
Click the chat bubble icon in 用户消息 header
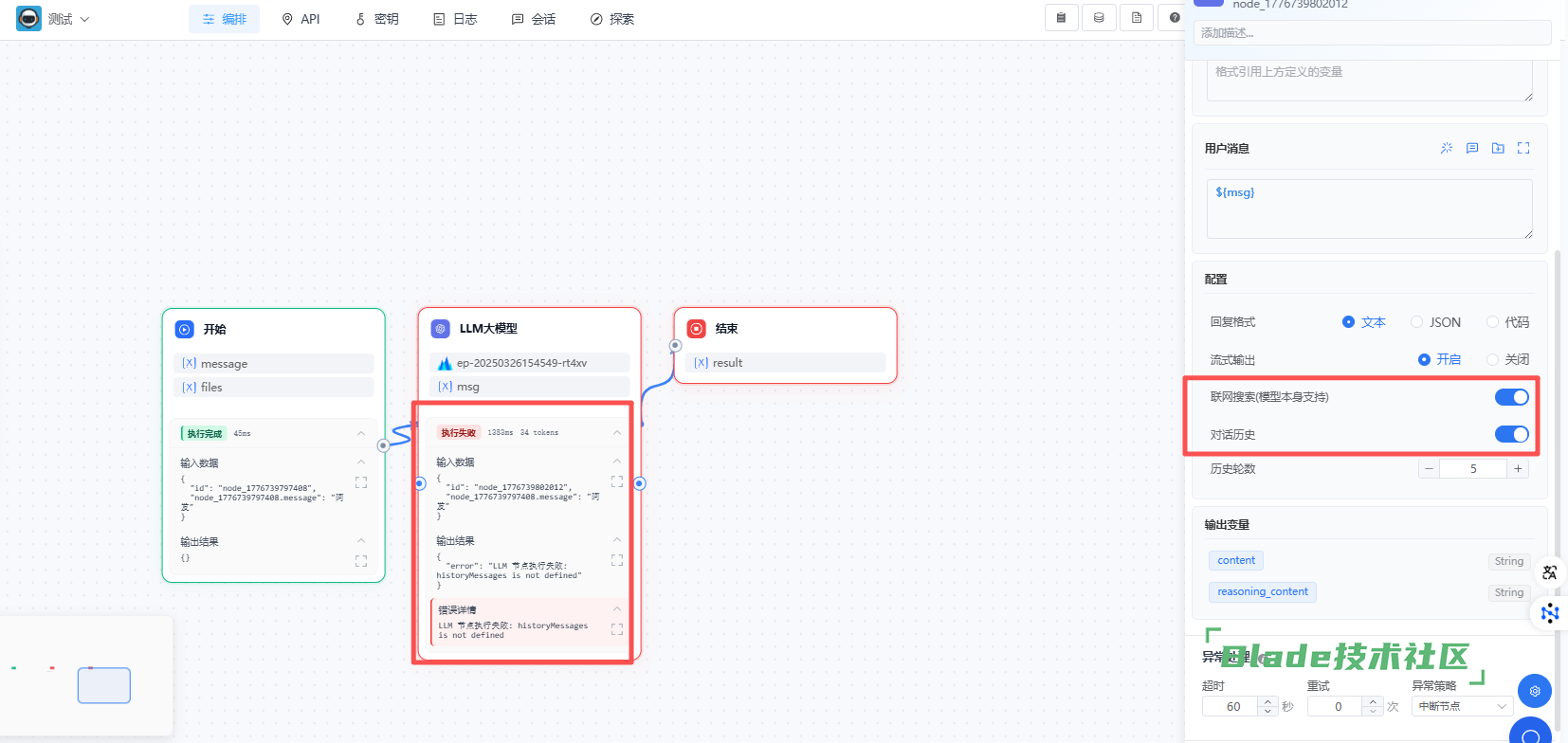(x=1472, y=148)
